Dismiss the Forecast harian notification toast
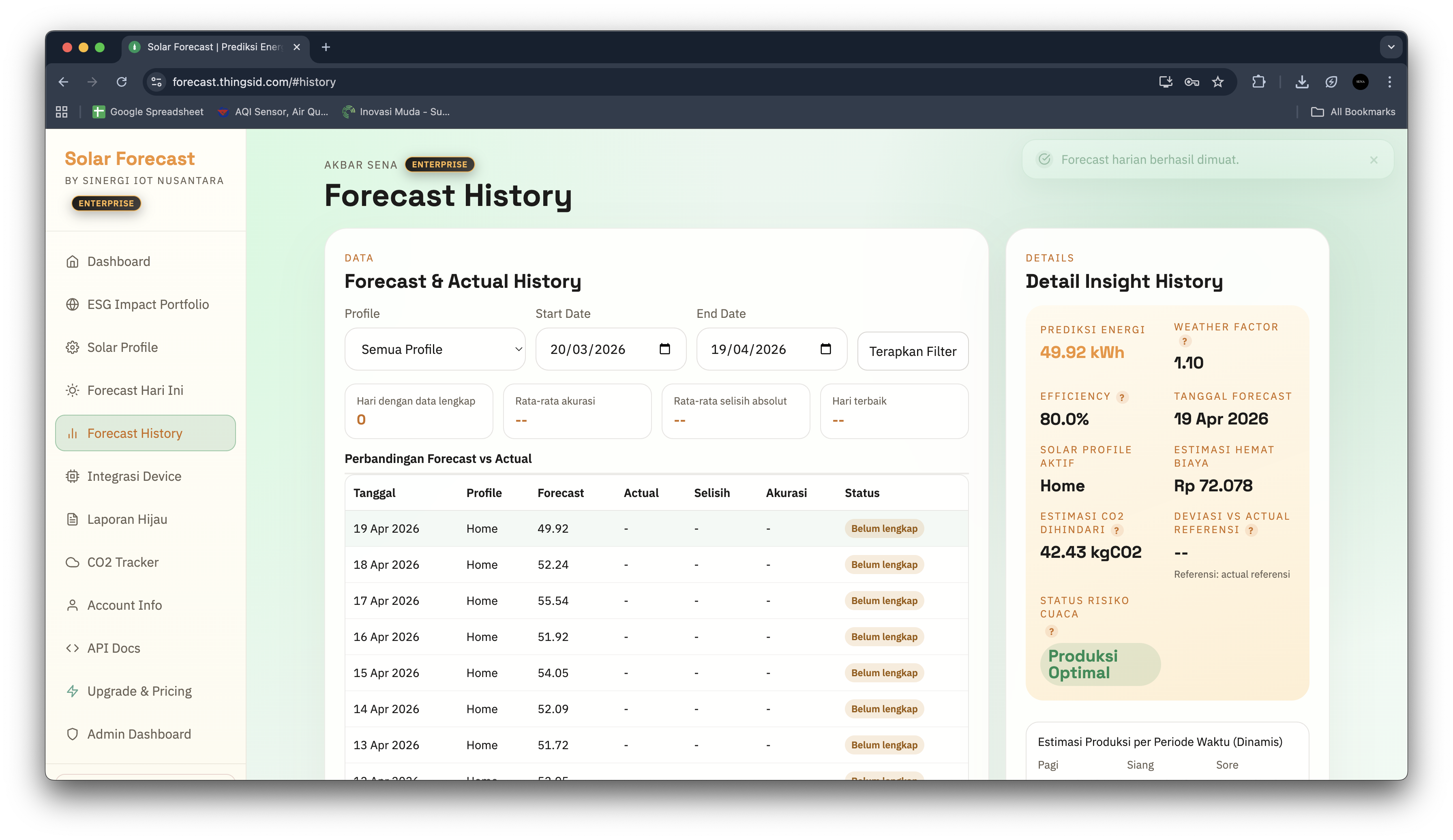Image resolution: width=1453 pixels, height=840 pixels. coord(1374,160)
